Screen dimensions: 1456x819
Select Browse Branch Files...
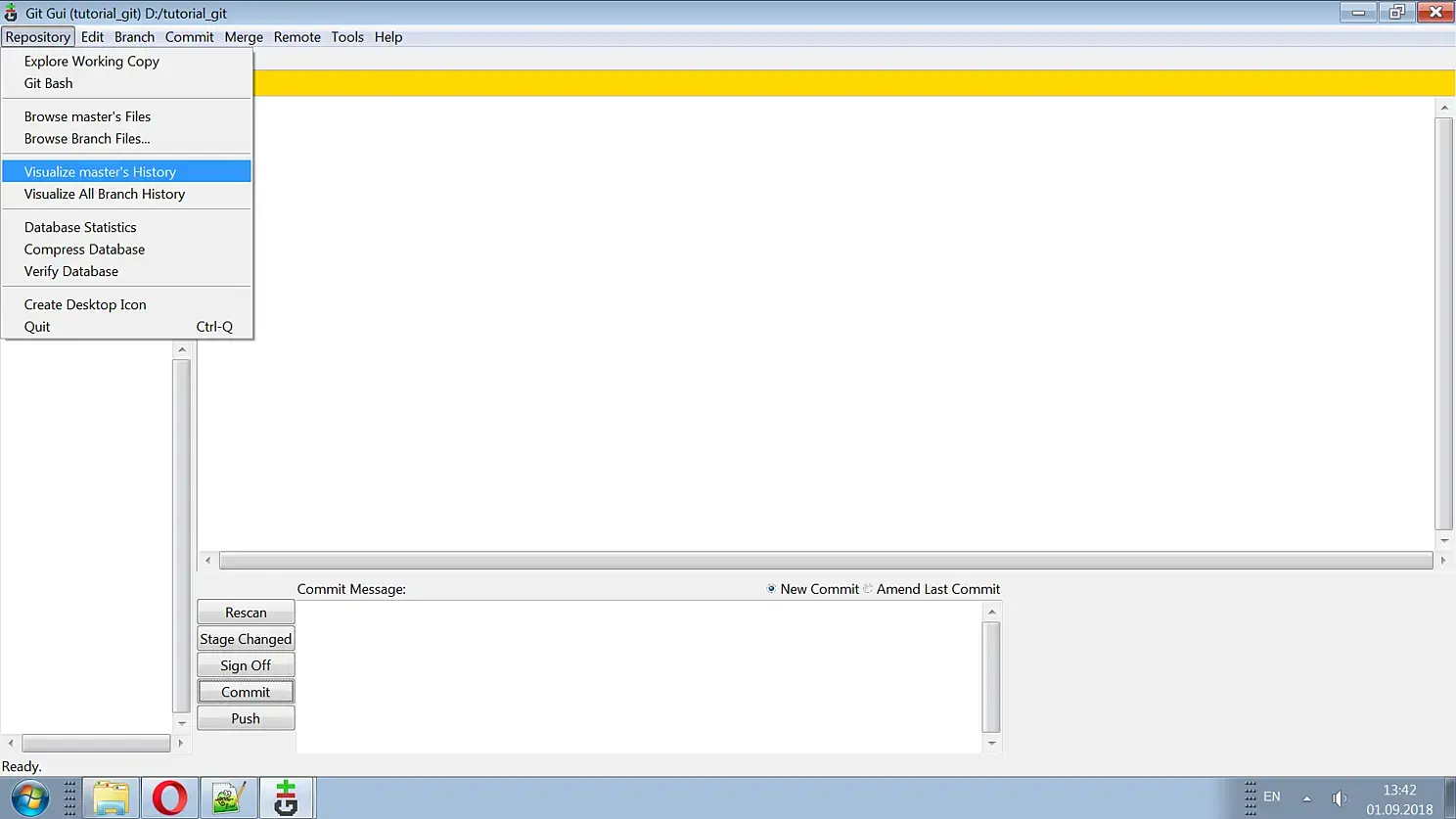click(x=126, y=139)
